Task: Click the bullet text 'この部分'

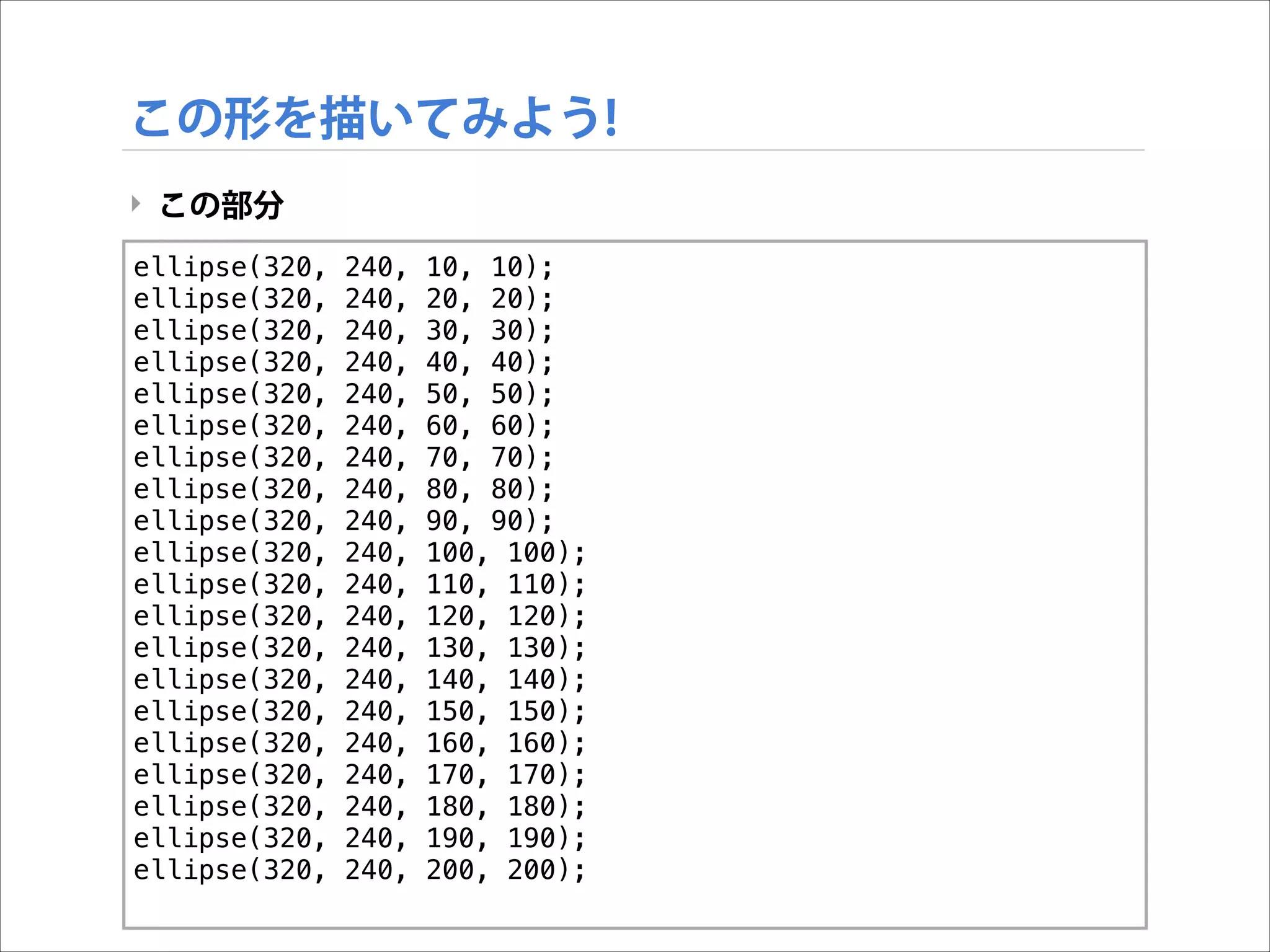Action: click(222, 205)
